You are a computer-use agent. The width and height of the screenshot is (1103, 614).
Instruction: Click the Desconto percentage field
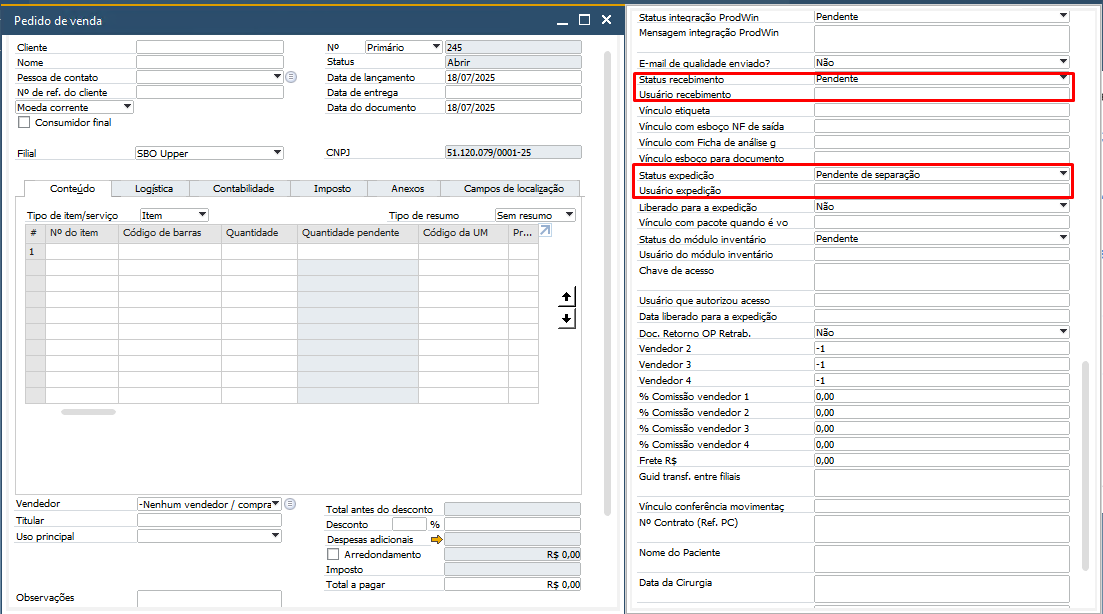coord(409,524)
